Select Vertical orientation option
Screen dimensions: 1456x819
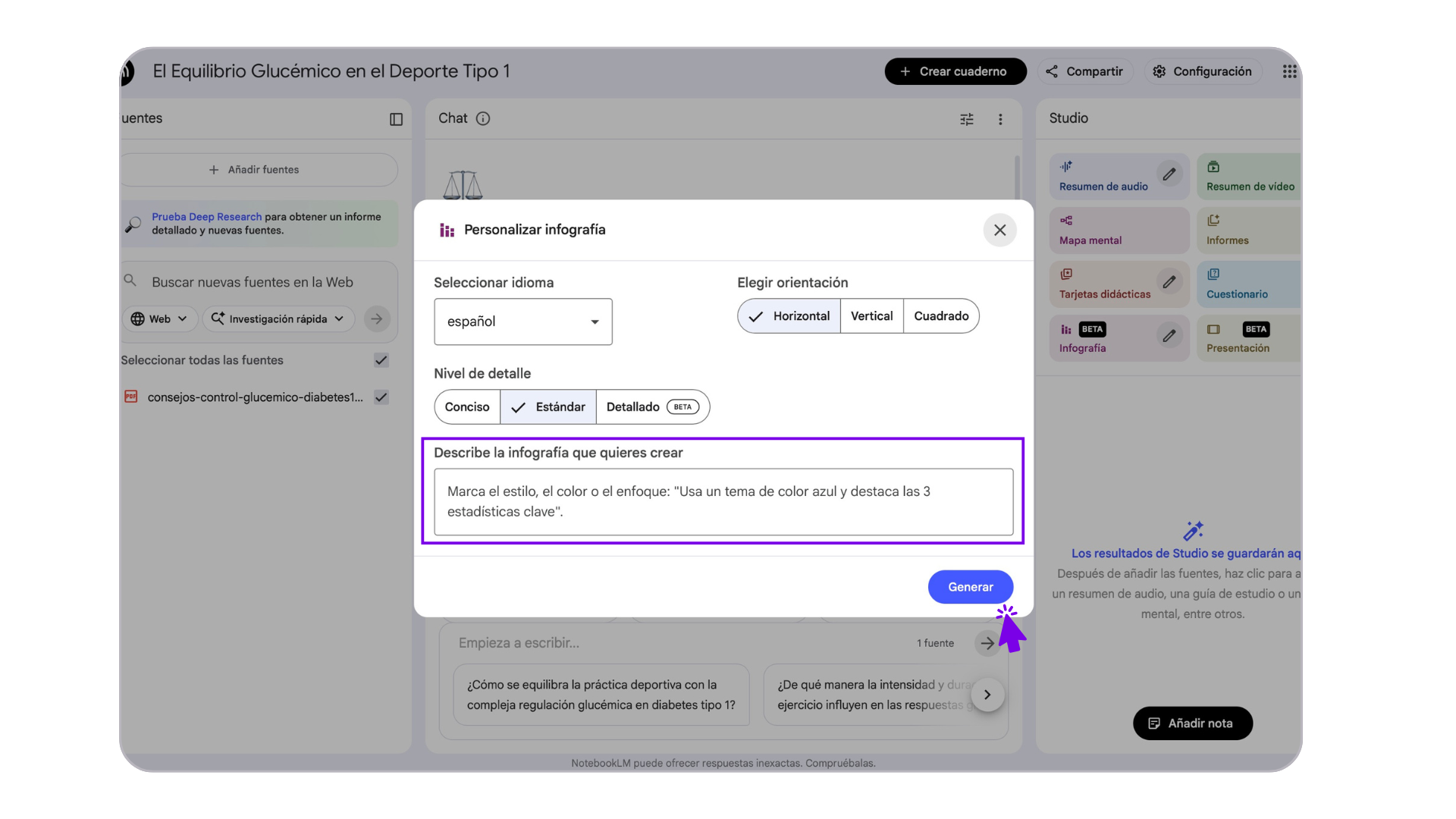coord(871,316)
